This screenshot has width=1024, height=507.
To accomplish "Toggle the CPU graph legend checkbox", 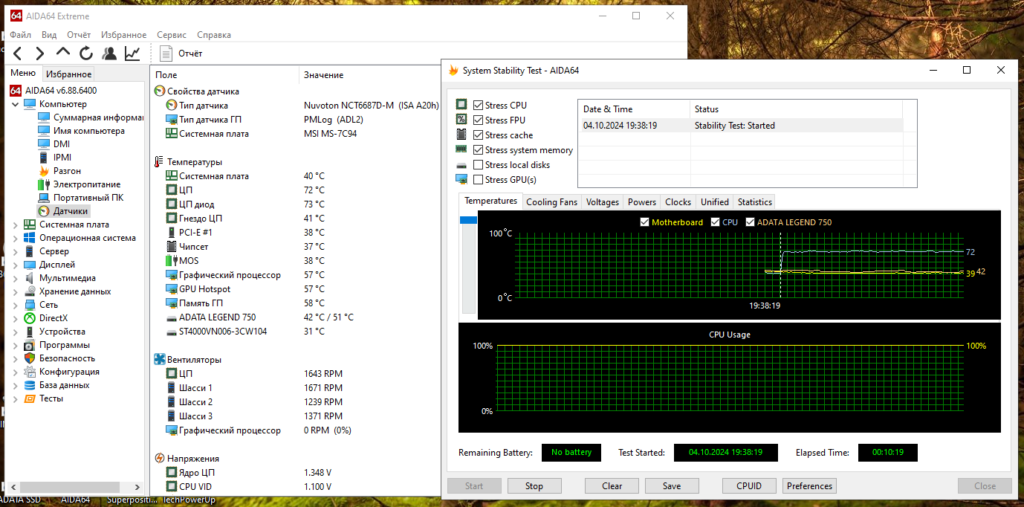I will [715, 222].
